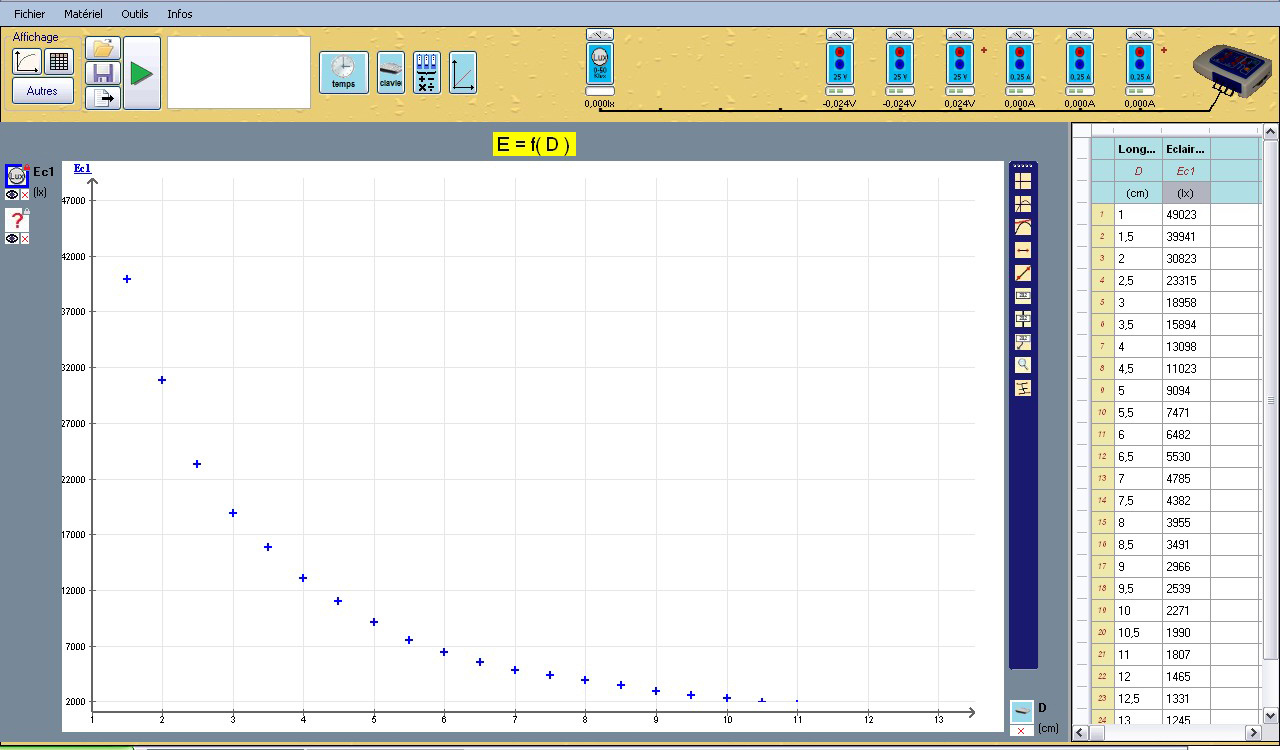Remove D axis with red X box
This screenshot has height=750, width=1280.
tap(1021, 731)
